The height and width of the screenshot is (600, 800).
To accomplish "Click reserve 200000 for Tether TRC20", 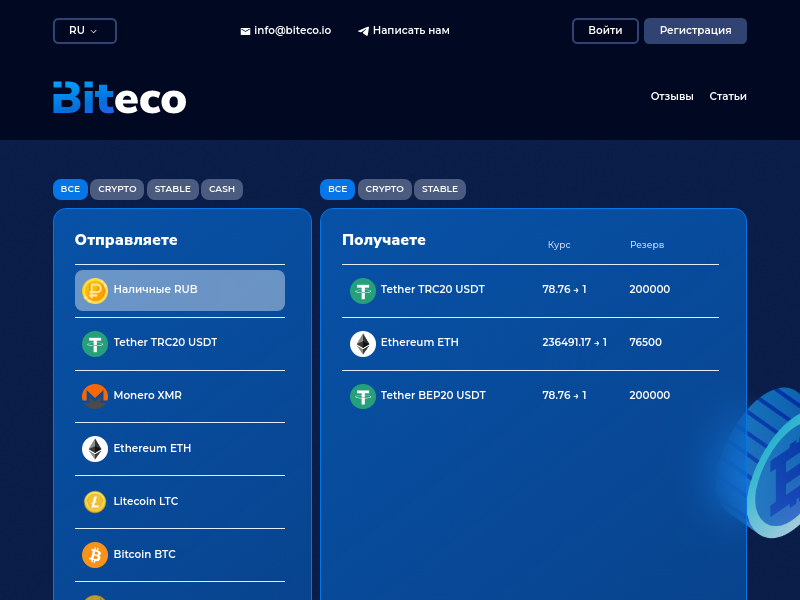I will 649,289.
